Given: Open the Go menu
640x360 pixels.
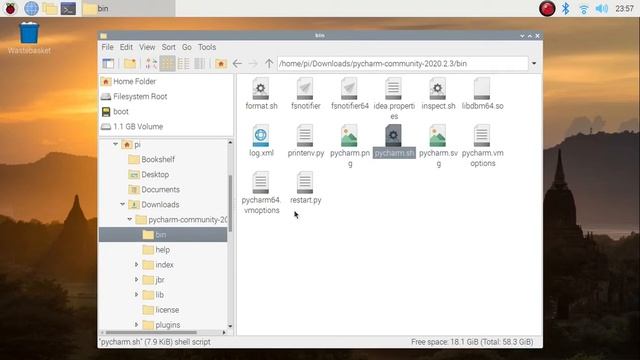Looking at the screenshot, I should click(187, 47).
